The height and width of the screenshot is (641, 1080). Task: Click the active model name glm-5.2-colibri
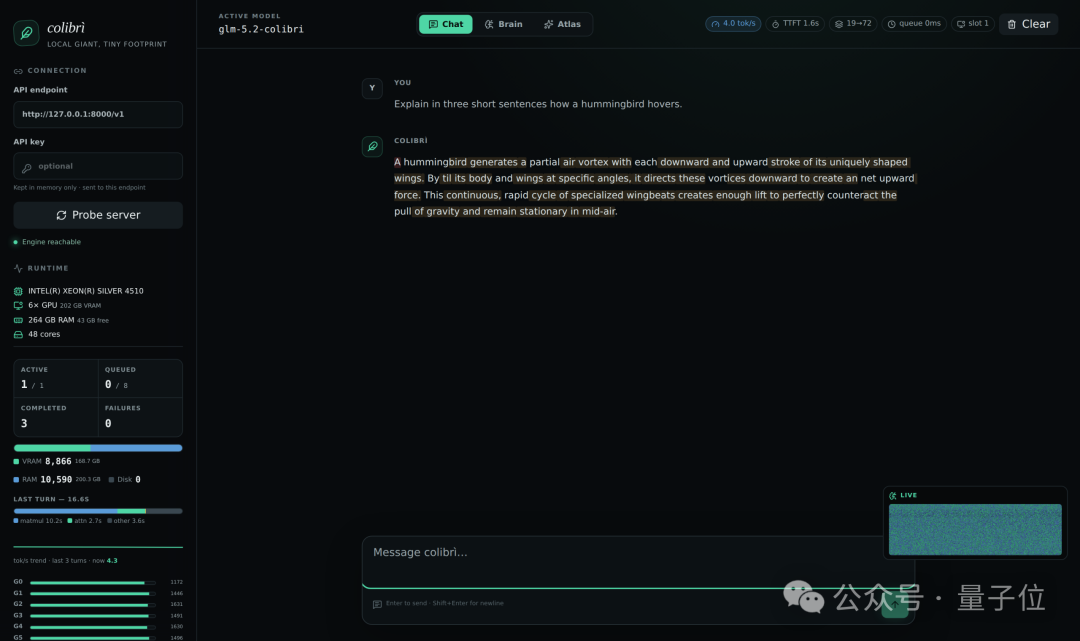261,30
